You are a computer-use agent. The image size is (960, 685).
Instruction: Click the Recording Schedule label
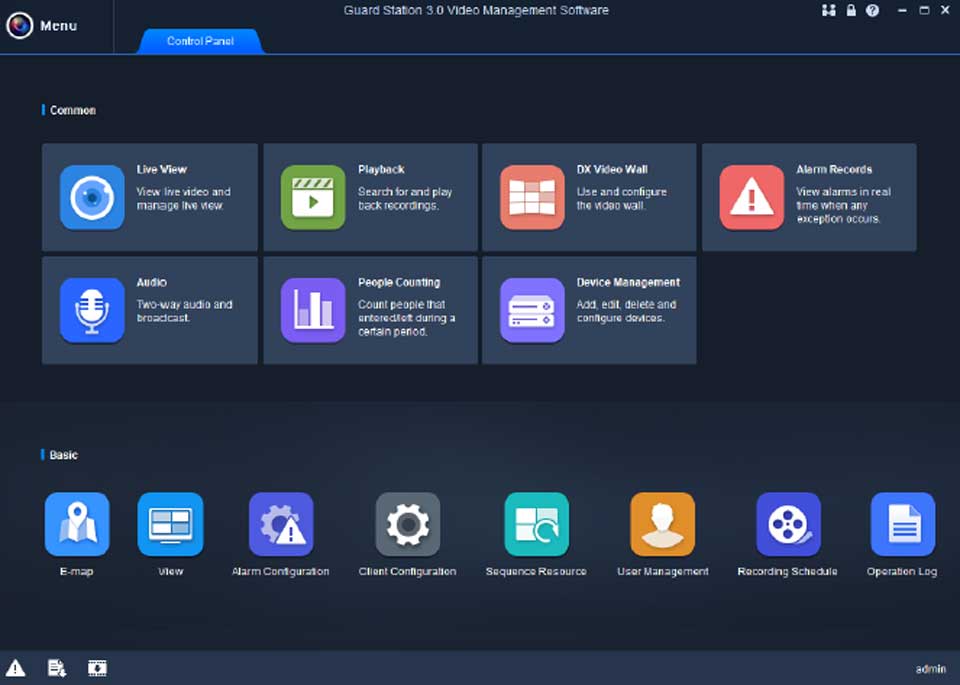click(x=787, y=571)
